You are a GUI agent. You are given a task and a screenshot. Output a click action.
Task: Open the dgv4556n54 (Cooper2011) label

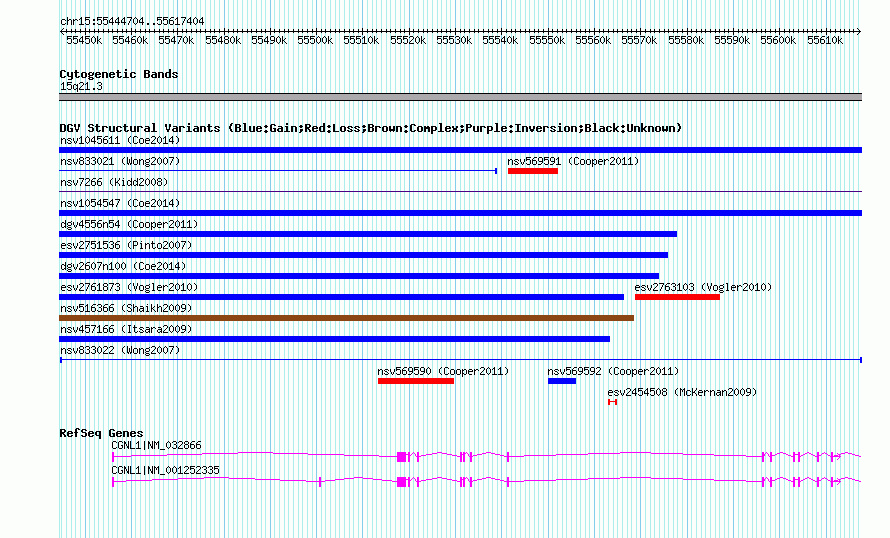tap(129, 224)
